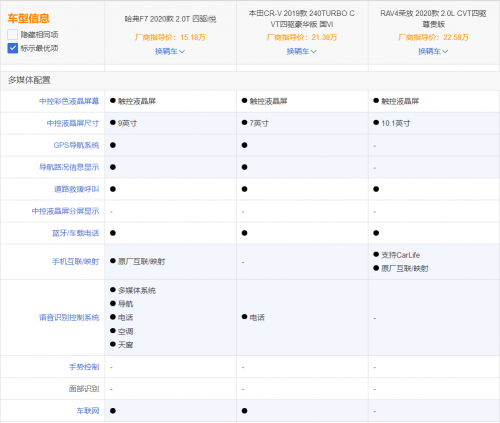The image size is (500, 423).
Task: Click the 道路救援呼叫 link
Action: click(76, 189)
